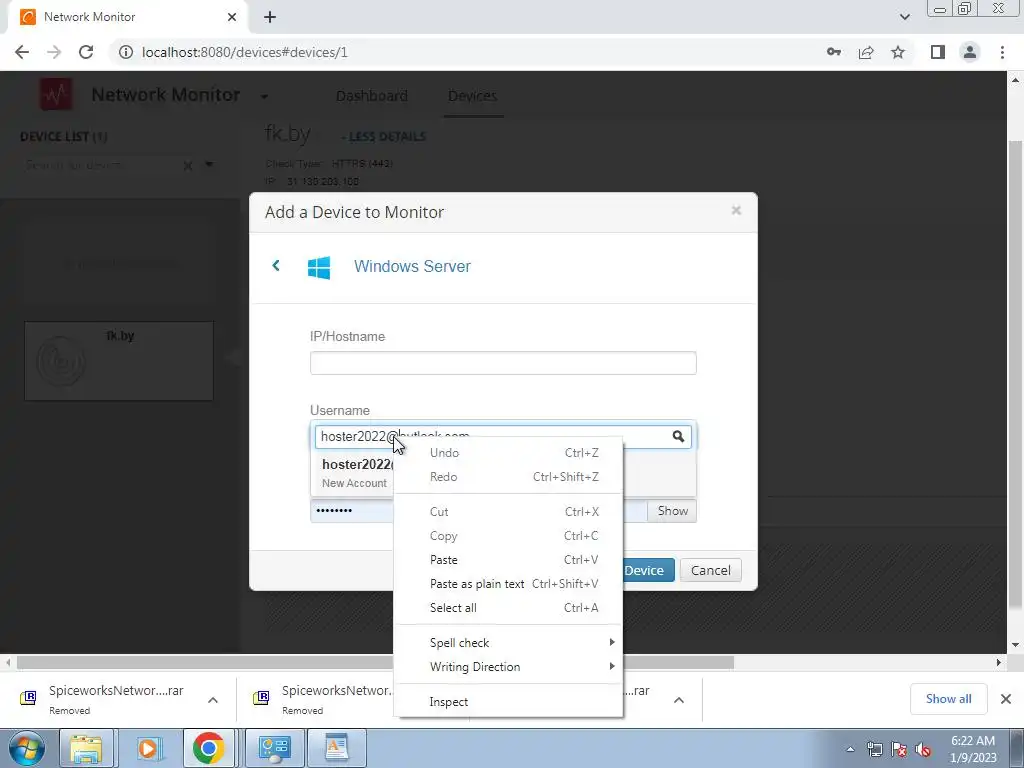This screenshot has width=1024, height=768.
Task: Click the search magnifier in Username field
Action: (x=679, y=436)
